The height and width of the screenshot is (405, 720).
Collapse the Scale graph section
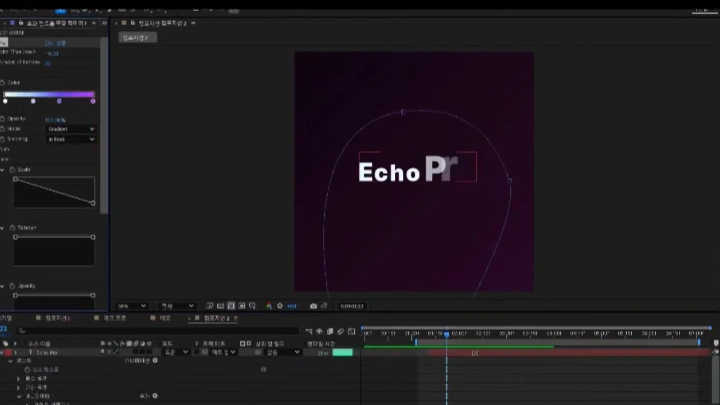(x=3, y=170)
